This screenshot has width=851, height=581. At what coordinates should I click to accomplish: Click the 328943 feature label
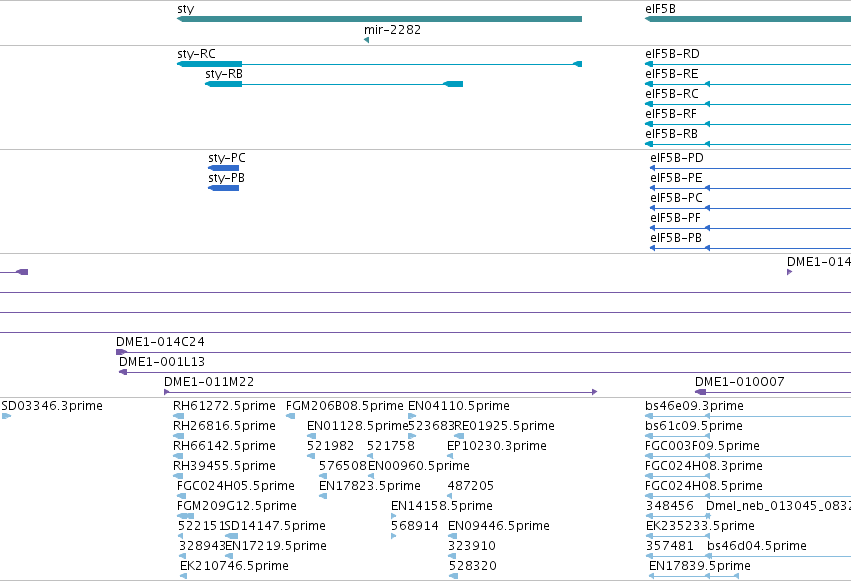coord(202,546)
